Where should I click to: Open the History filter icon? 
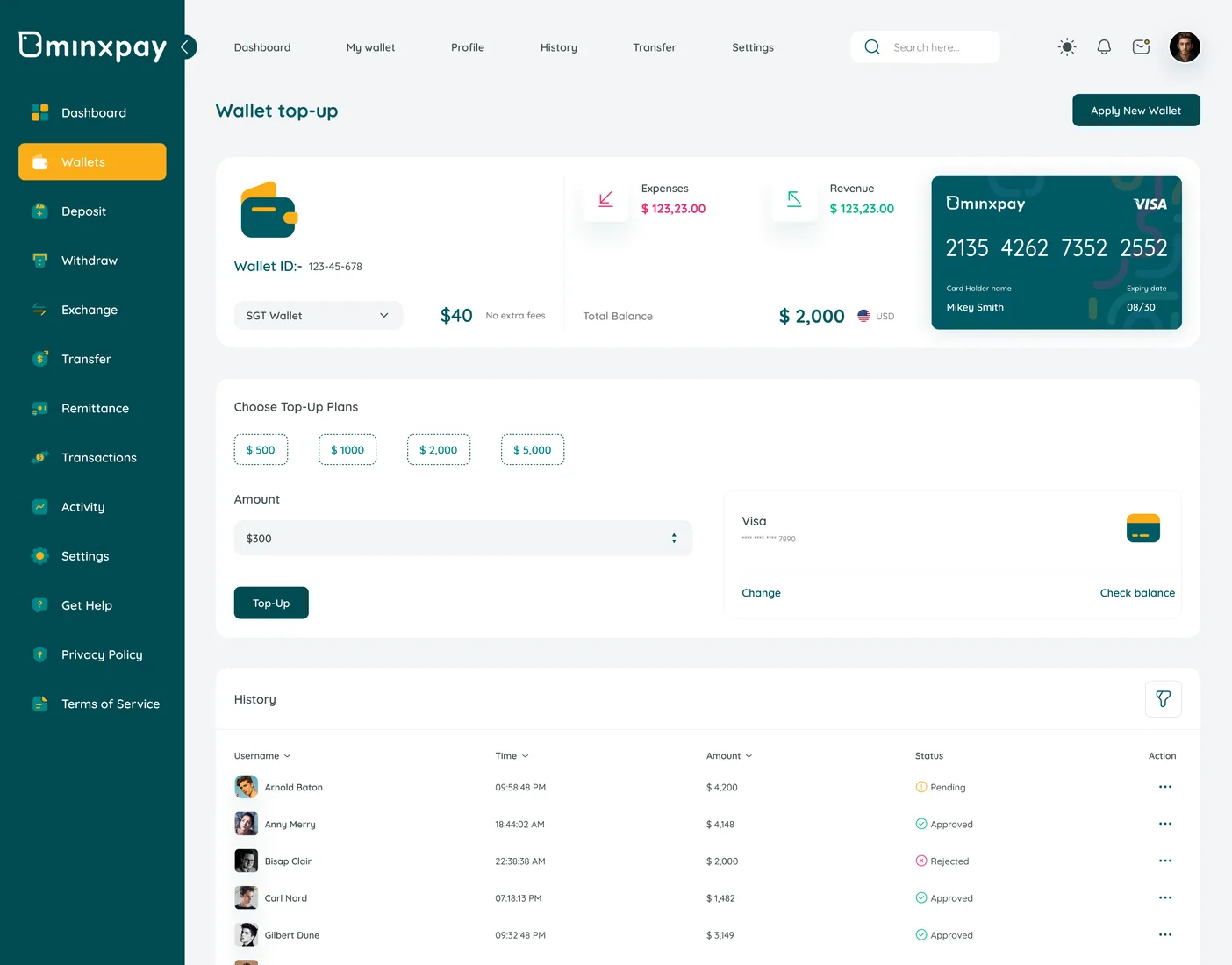1164,699
